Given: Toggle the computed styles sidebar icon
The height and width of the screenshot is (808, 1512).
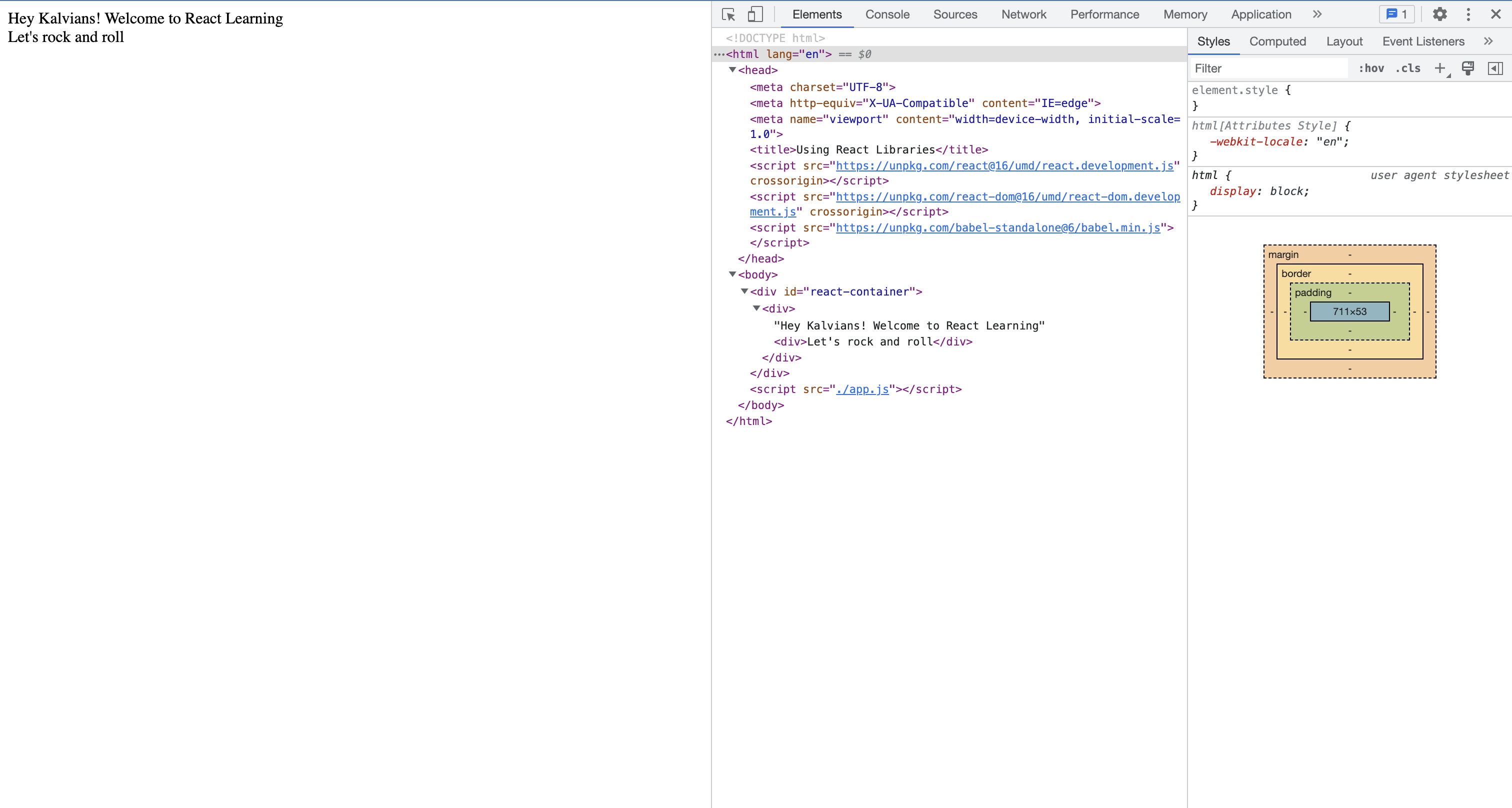Looking at the screenshot, I should (1495, 68).
